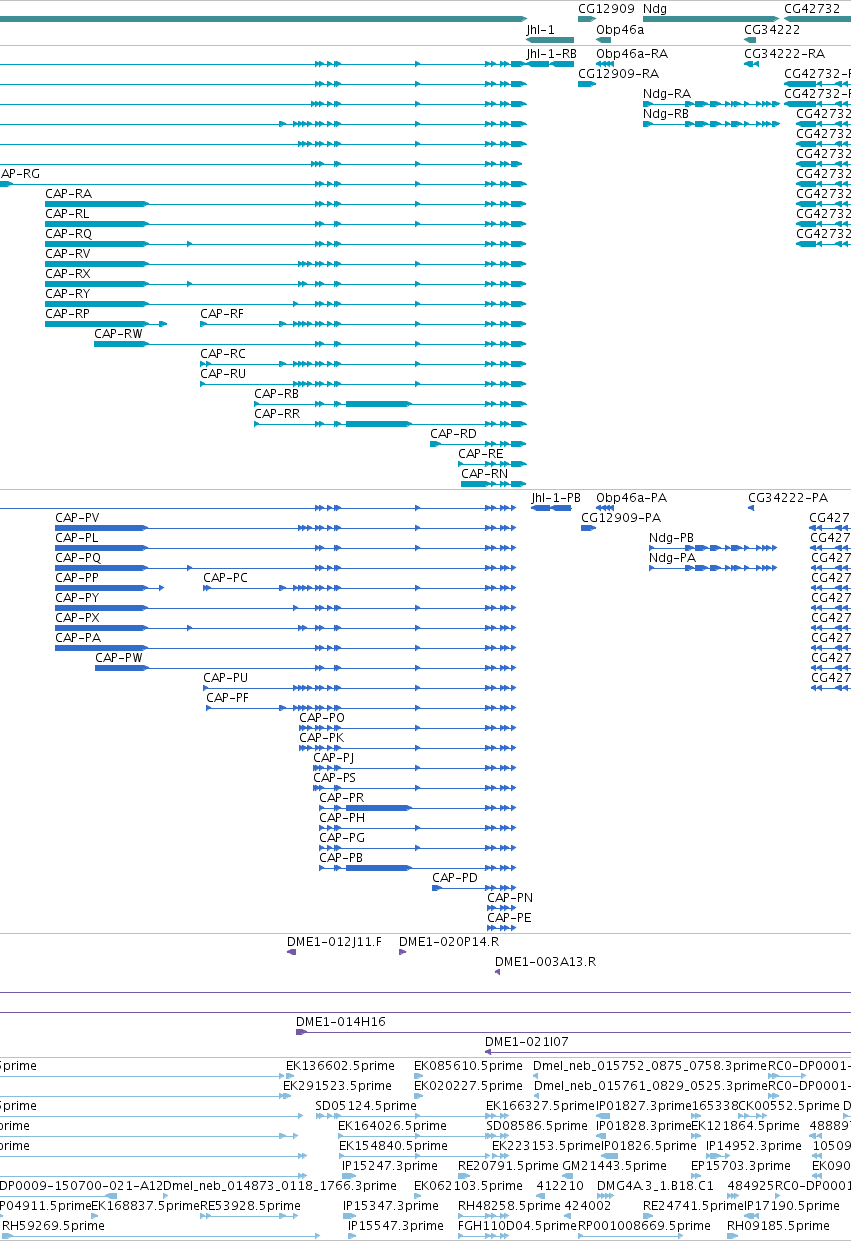Click the CAP-RN transcript label
This screenshot has height=1241, width=851.
[x=485, y=474]
